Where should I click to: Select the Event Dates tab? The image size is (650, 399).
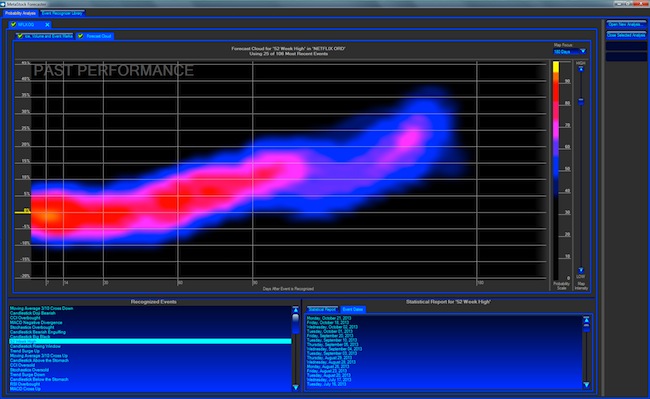pos(353,310)
